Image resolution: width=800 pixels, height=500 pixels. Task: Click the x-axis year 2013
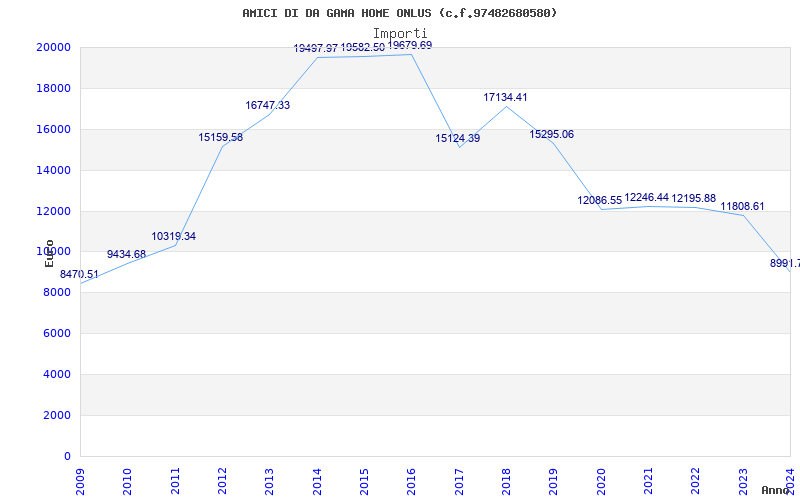[x=269, y=481]
